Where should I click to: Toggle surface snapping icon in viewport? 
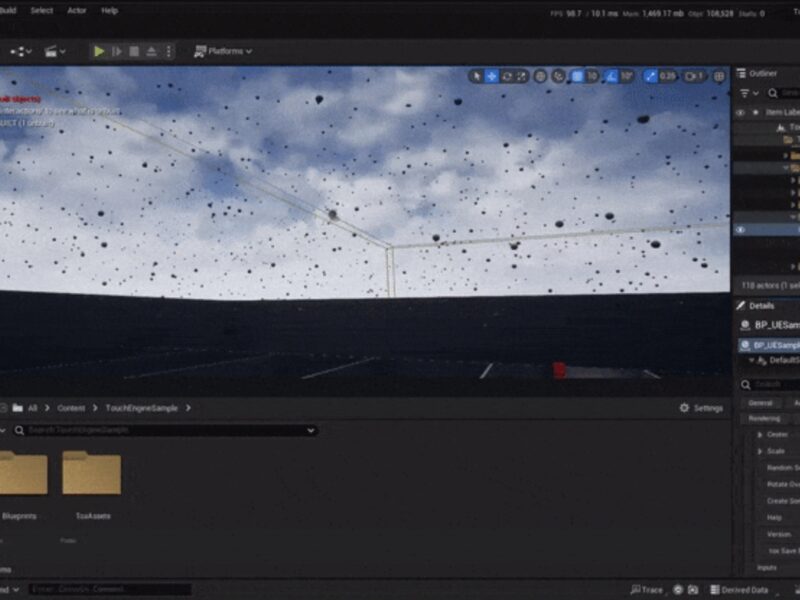pyautogui.click(x=559, y=77)
